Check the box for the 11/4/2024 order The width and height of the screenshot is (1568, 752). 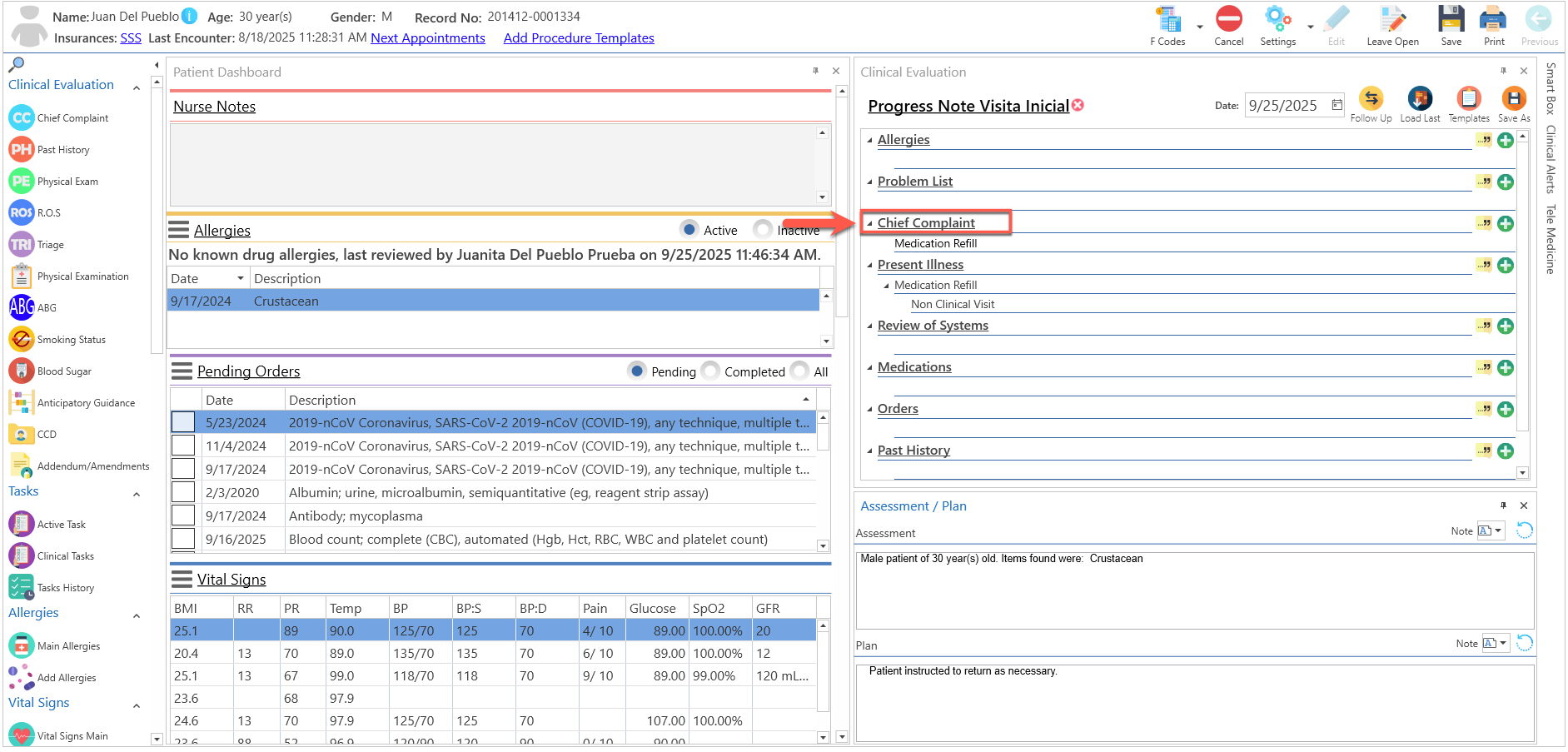click(183, 446)
